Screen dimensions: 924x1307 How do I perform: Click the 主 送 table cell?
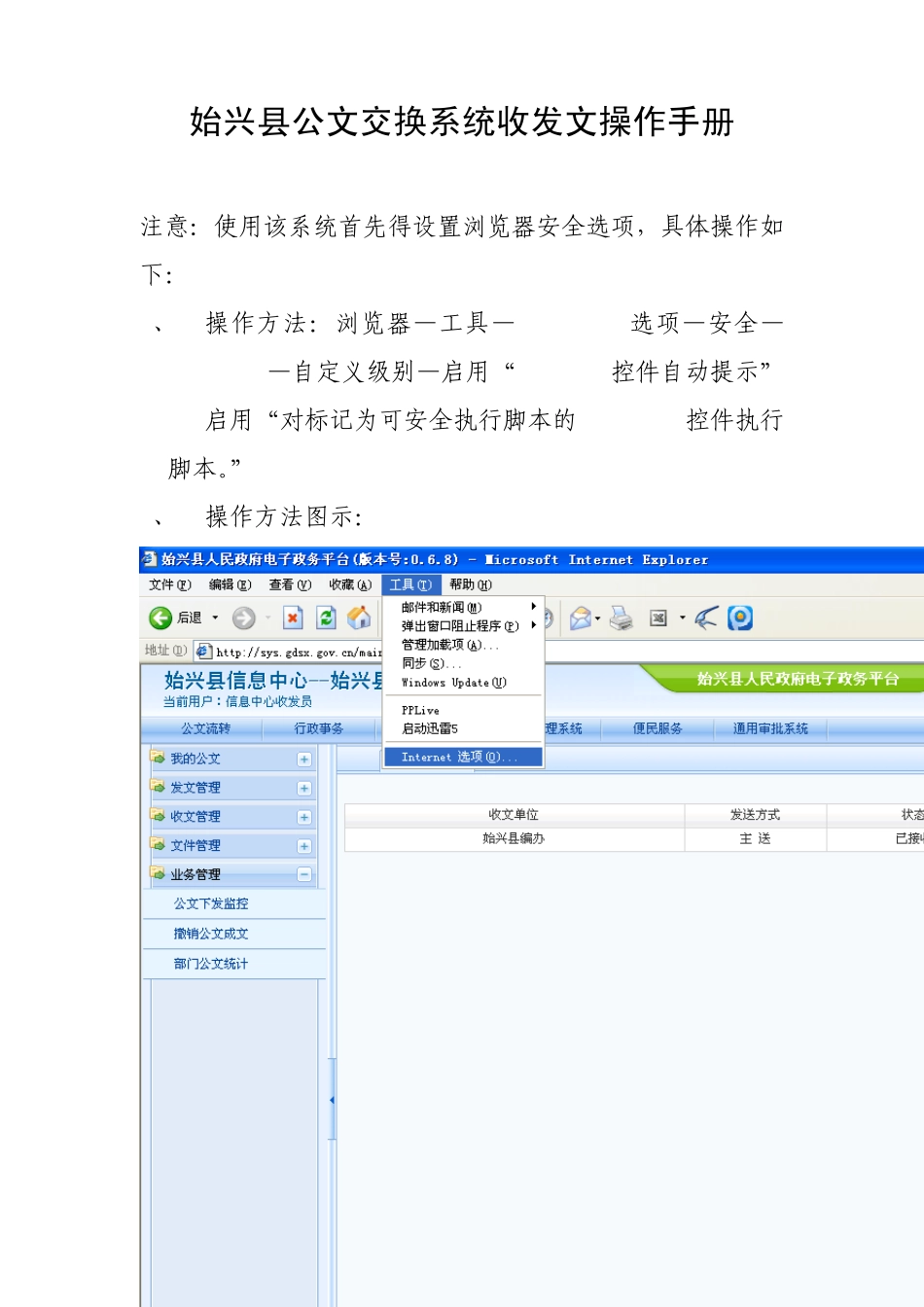pos(755,838)
